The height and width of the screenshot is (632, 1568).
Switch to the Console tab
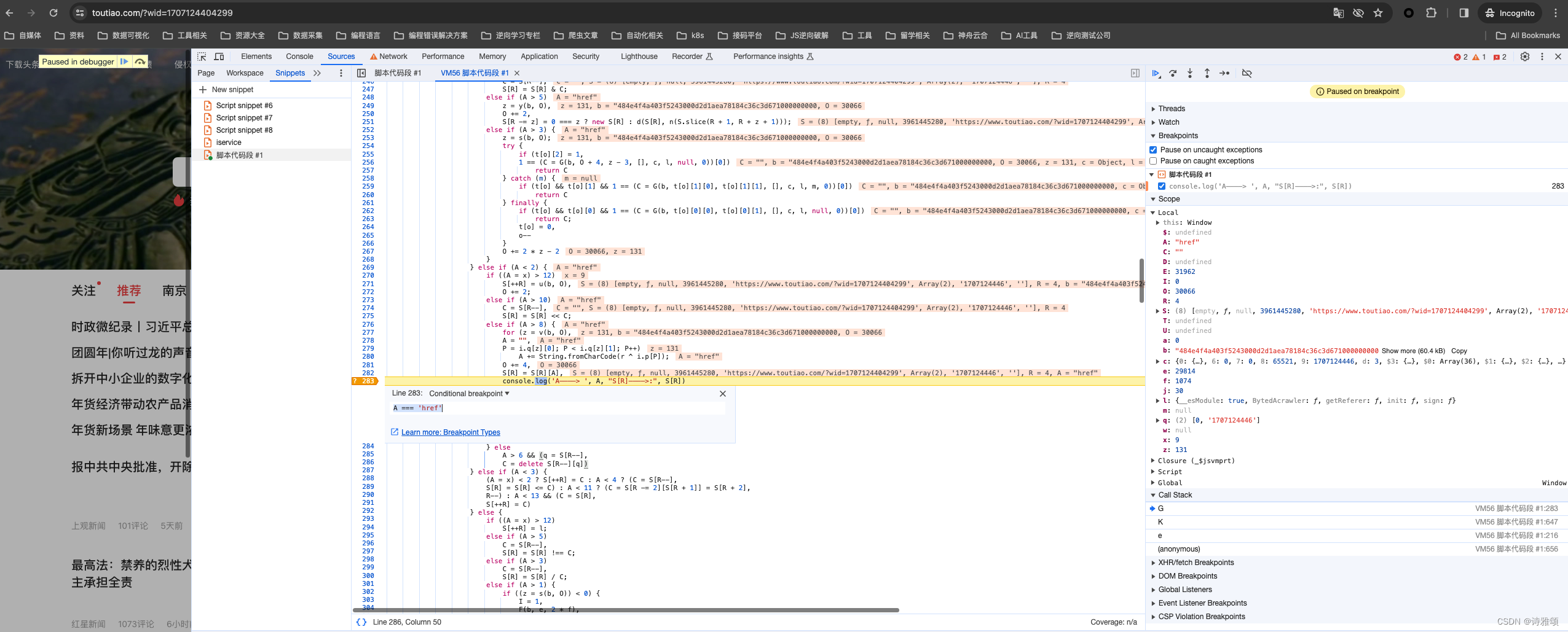[299, 57]
